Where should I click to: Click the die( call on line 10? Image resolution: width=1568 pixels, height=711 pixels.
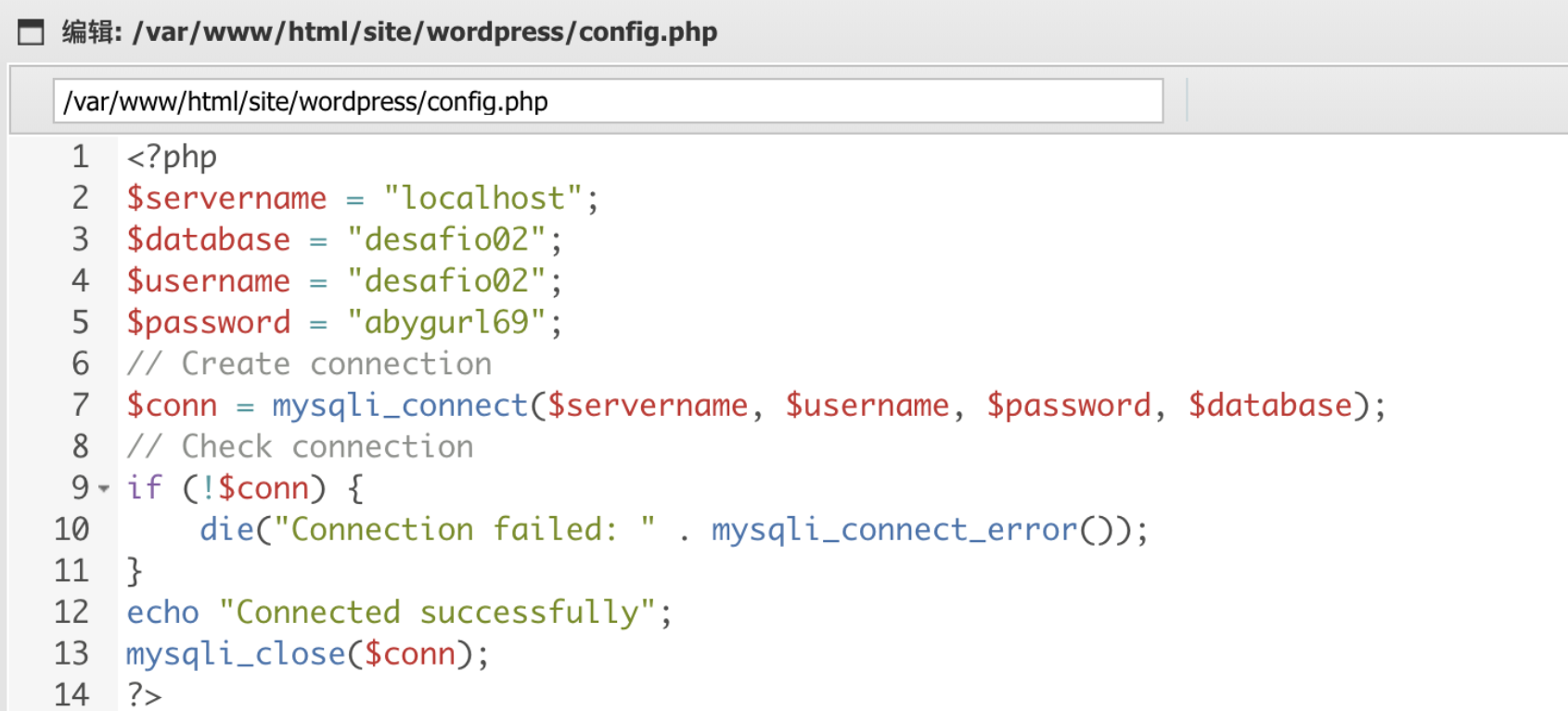226,529
